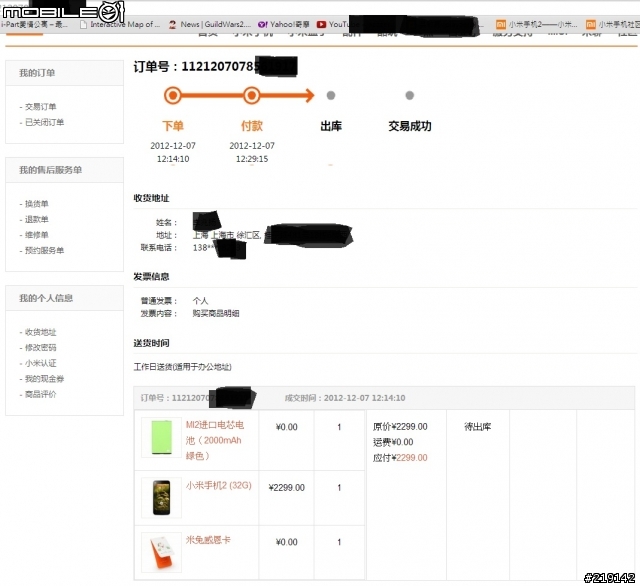Click the 付款 step label
This screenshot has height=586, width=640.
[x=251, y=126]
